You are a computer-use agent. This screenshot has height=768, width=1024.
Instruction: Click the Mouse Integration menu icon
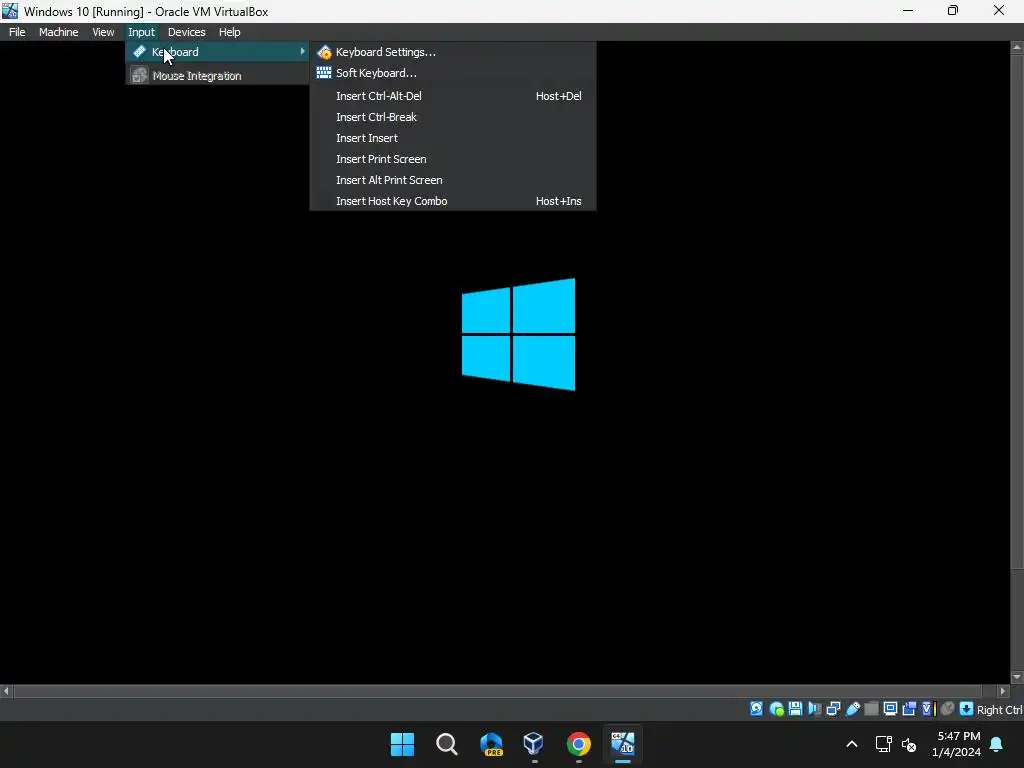pyautogui.click(x=139, y=75)
